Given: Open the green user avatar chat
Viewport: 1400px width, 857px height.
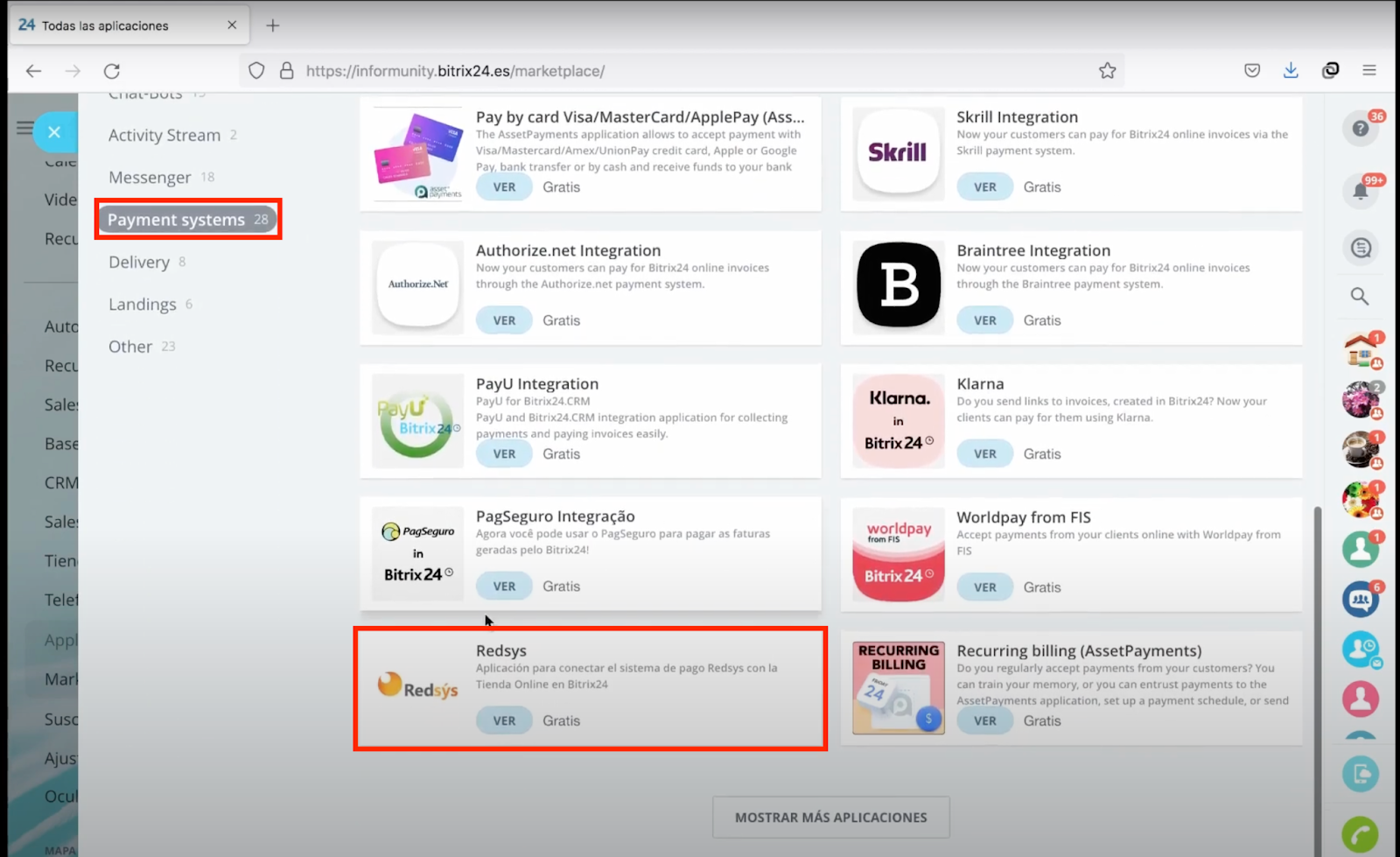Looking at the screenshot, I should 1361,549.
